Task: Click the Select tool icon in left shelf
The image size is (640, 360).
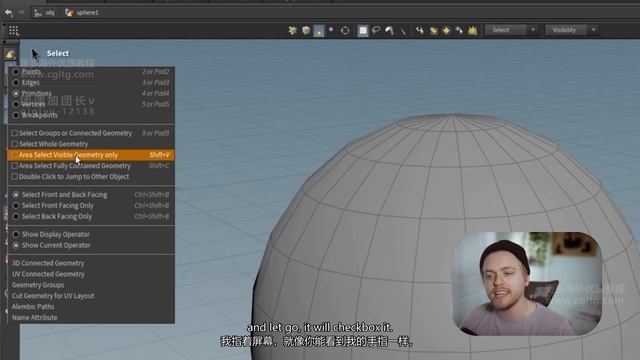Action: [10, 54]
